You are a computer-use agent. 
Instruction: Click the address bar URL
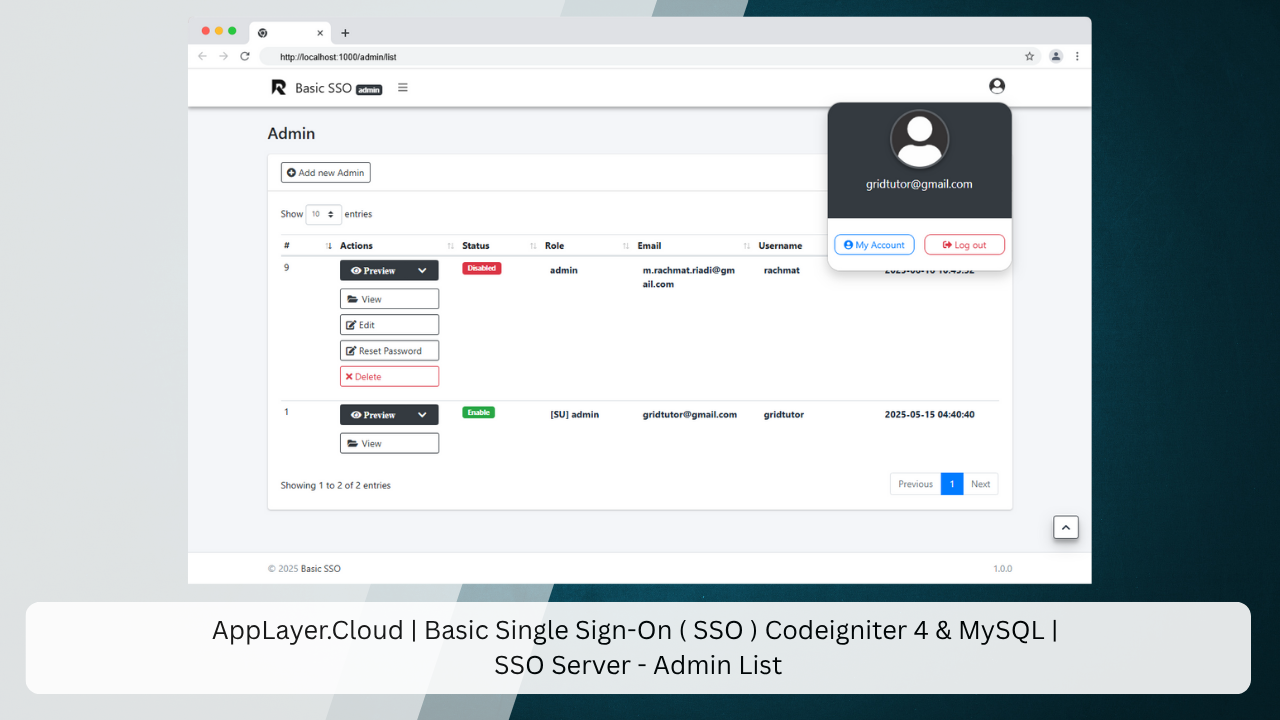pyautogui.click(x=338, y=57)
